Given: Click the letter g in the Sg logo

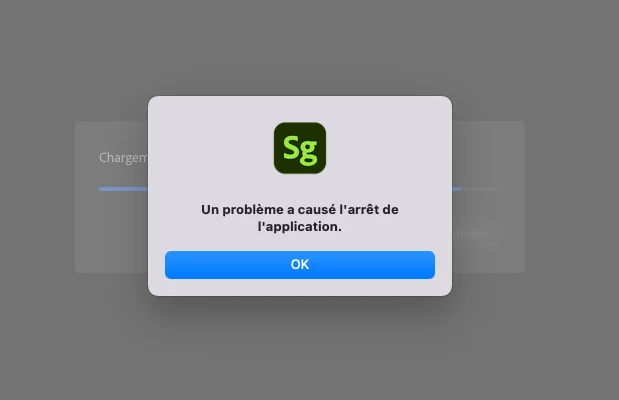Looking at the screenshot, I should 309,152.
